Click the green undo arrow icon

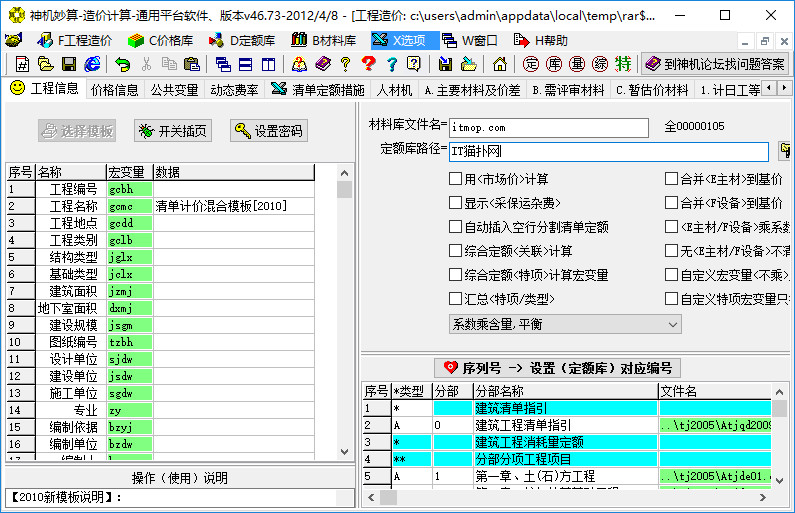(122, 63)
